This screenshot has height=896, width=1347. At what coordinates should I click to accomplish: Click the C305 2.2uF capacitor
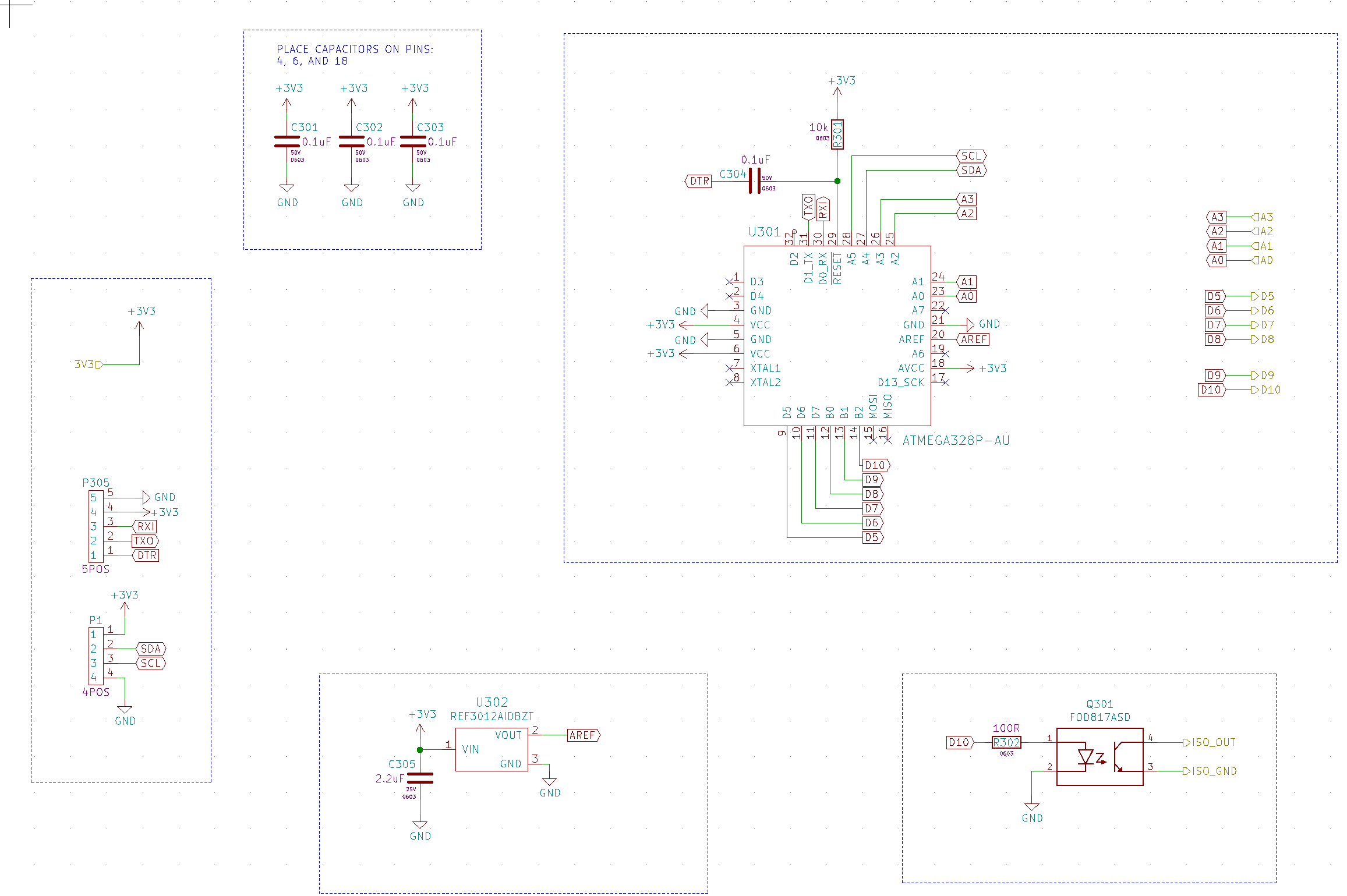tap(420, 778)
